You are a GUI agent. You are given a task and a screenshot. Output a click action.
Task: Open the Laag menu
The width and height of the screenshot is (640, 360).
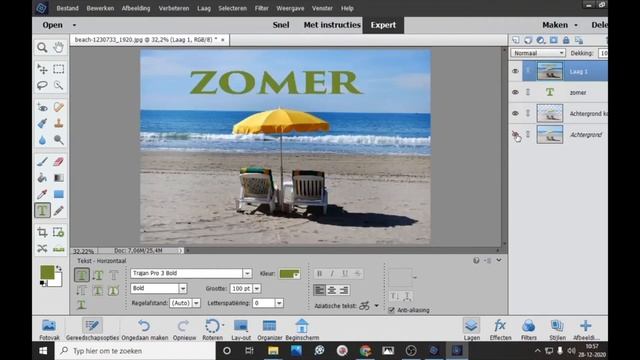(204, 8)
